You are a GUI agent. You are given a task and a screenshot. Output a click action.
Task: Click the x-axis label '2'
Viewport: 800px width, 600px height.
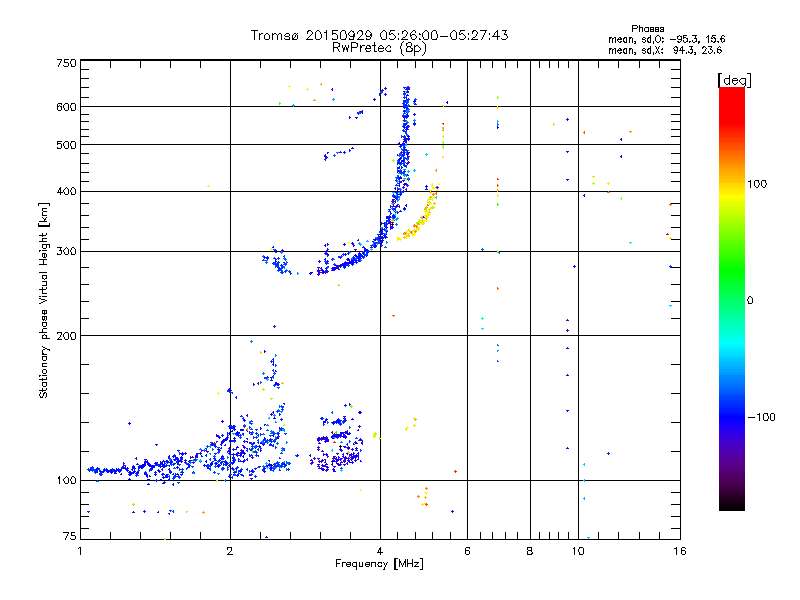(x=230, y=551)
